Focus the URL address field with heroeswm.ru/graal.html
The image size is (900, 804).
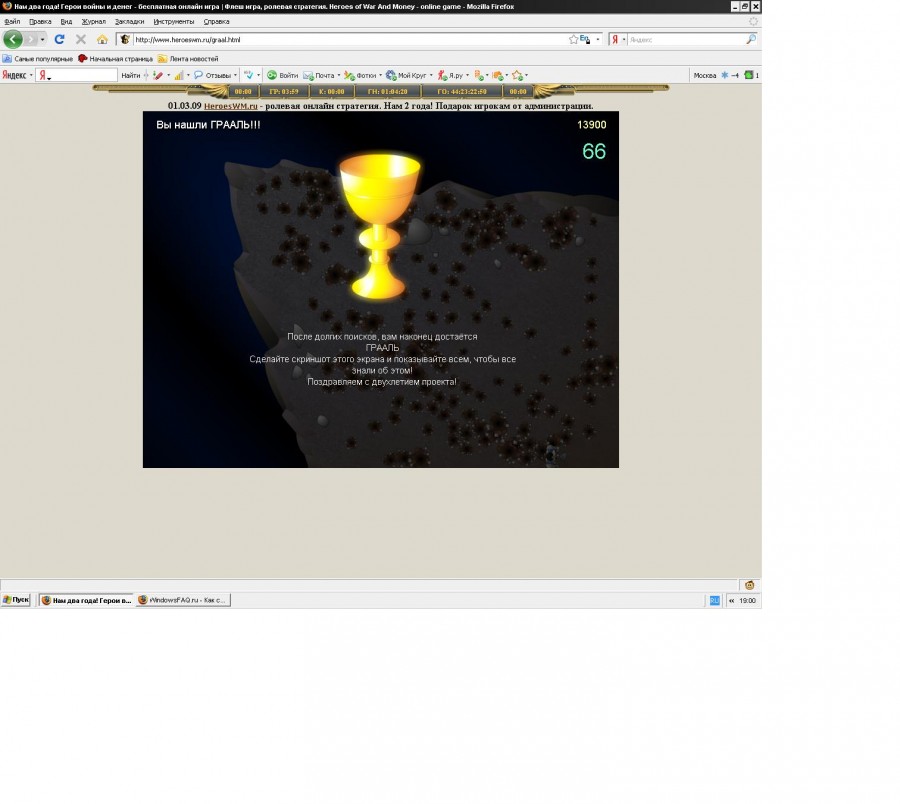click(x=349, y=40)
